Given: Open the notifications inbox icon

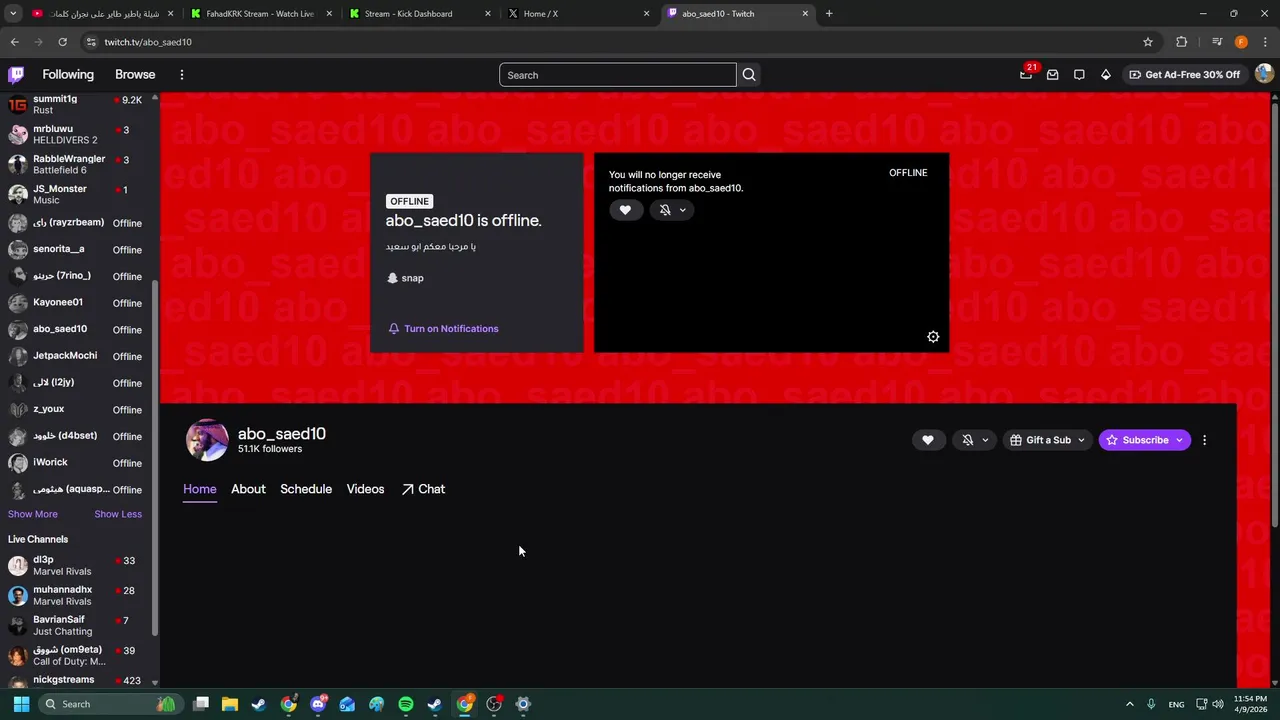Looking at the screenshot, I should coord(1052,75).
